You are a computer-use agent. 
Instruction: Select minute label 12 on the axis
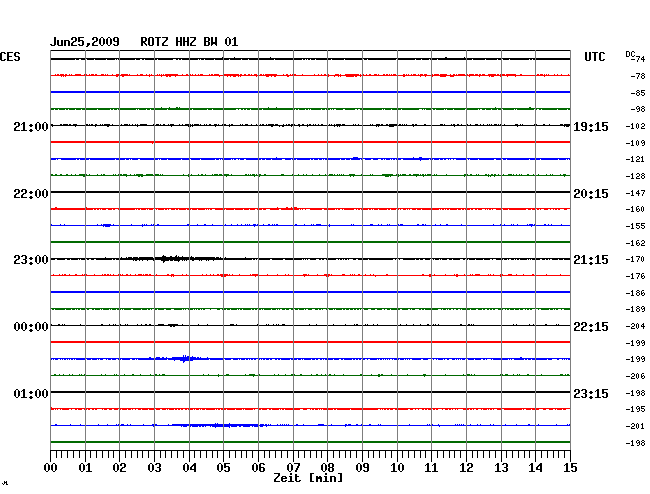point(466,468)
